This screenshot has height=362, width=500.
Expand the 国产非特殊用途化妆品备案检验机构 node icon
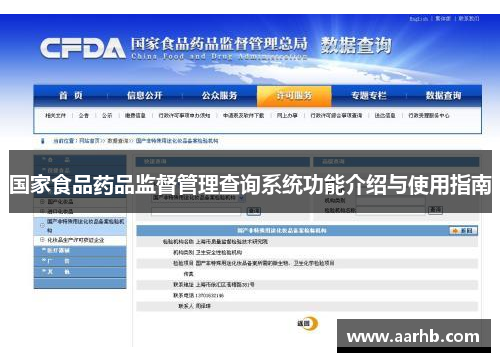[x=42, y=226]
